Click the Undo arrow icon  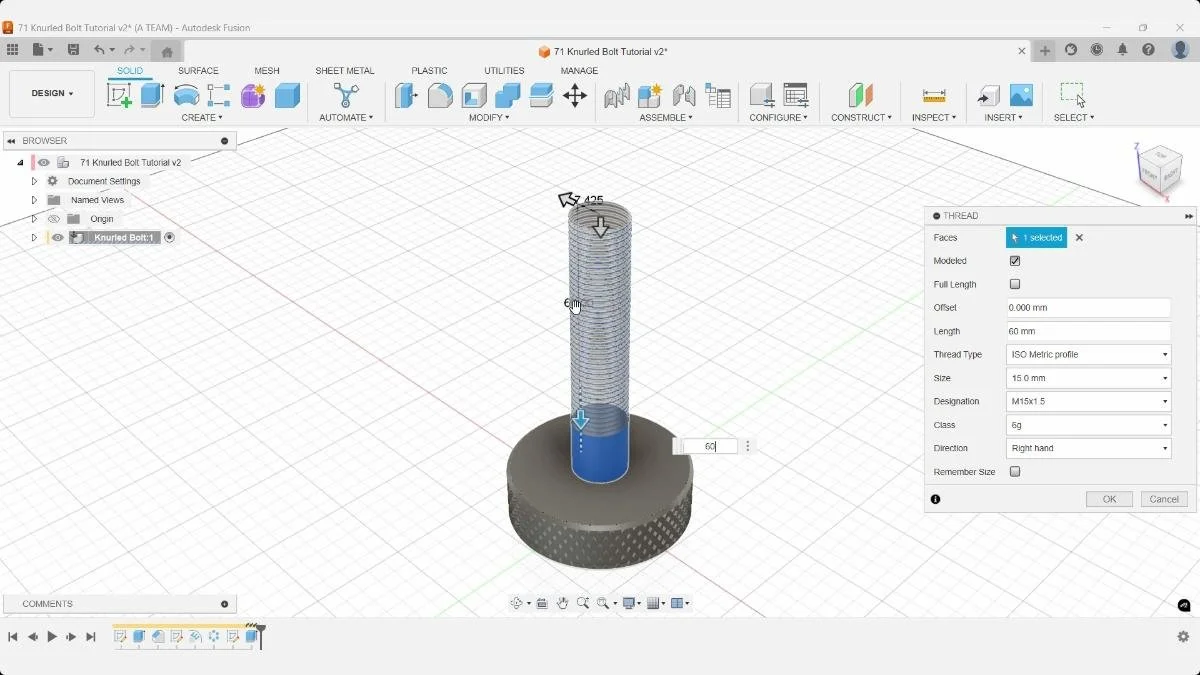99,50
